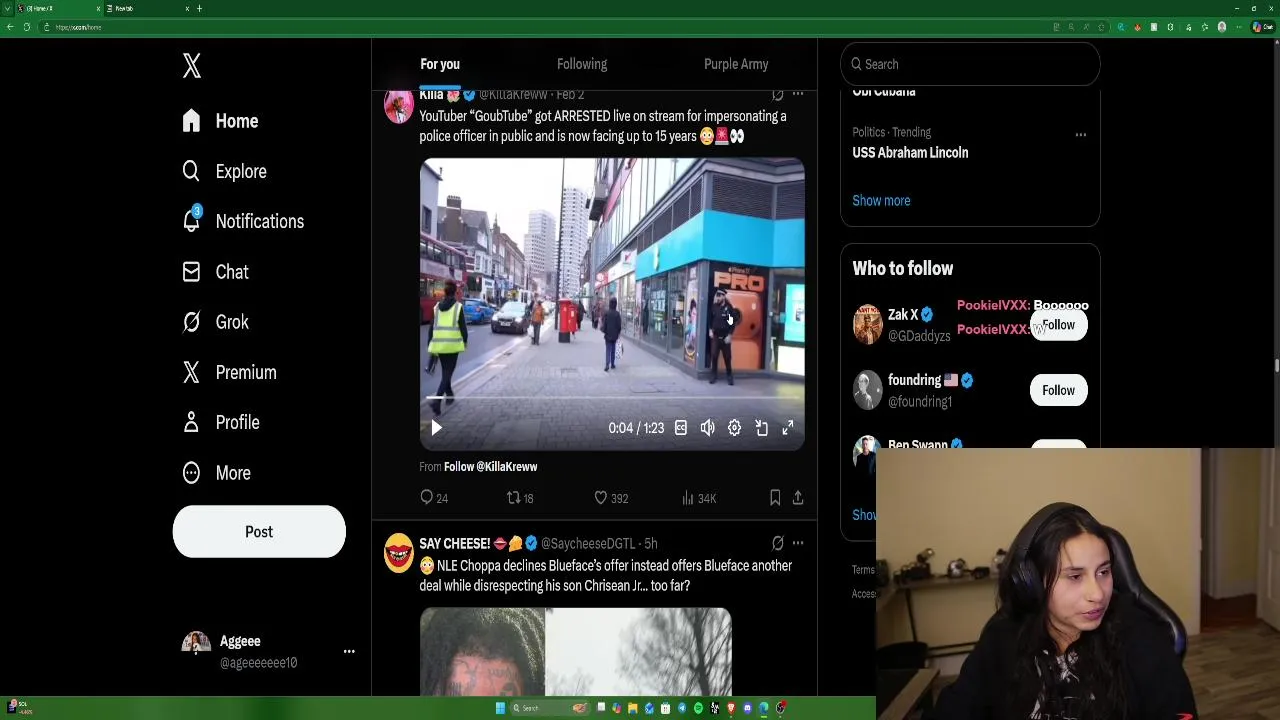
Task: Open options for USS Abraham Lincoln trend
Action: point(1081,134)
